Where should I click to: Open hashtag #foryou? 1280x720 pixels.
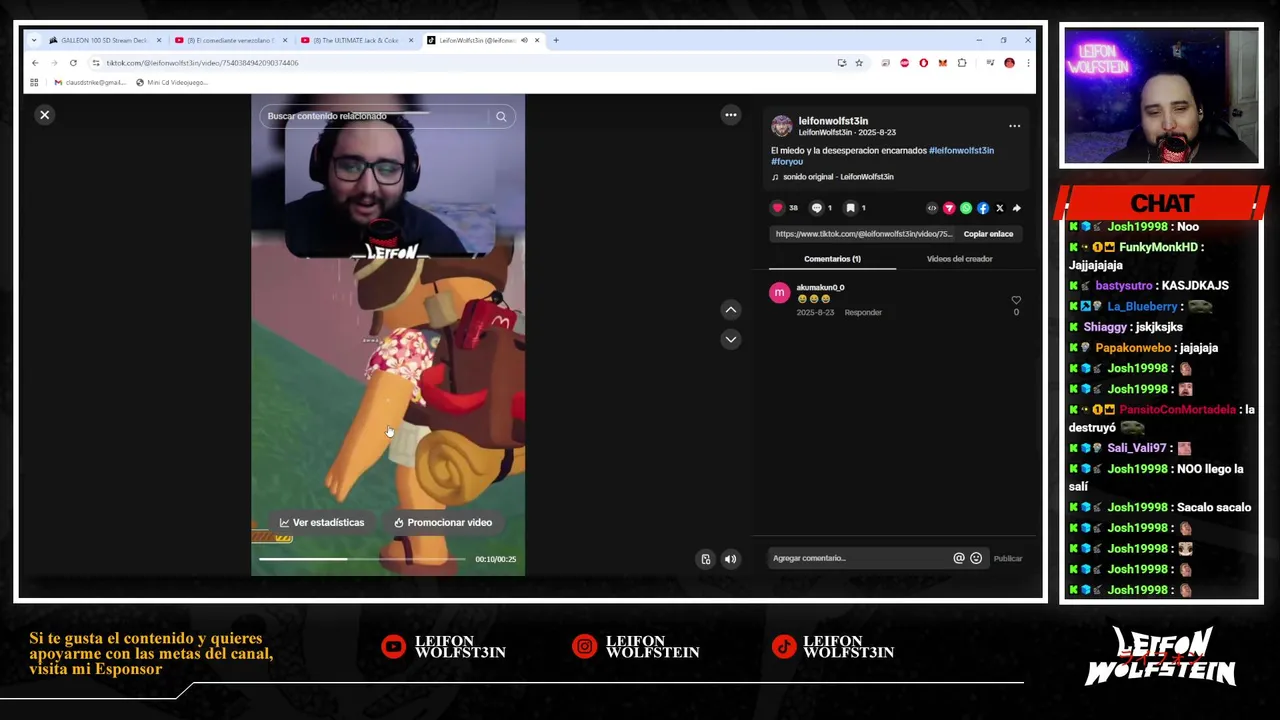787,161
